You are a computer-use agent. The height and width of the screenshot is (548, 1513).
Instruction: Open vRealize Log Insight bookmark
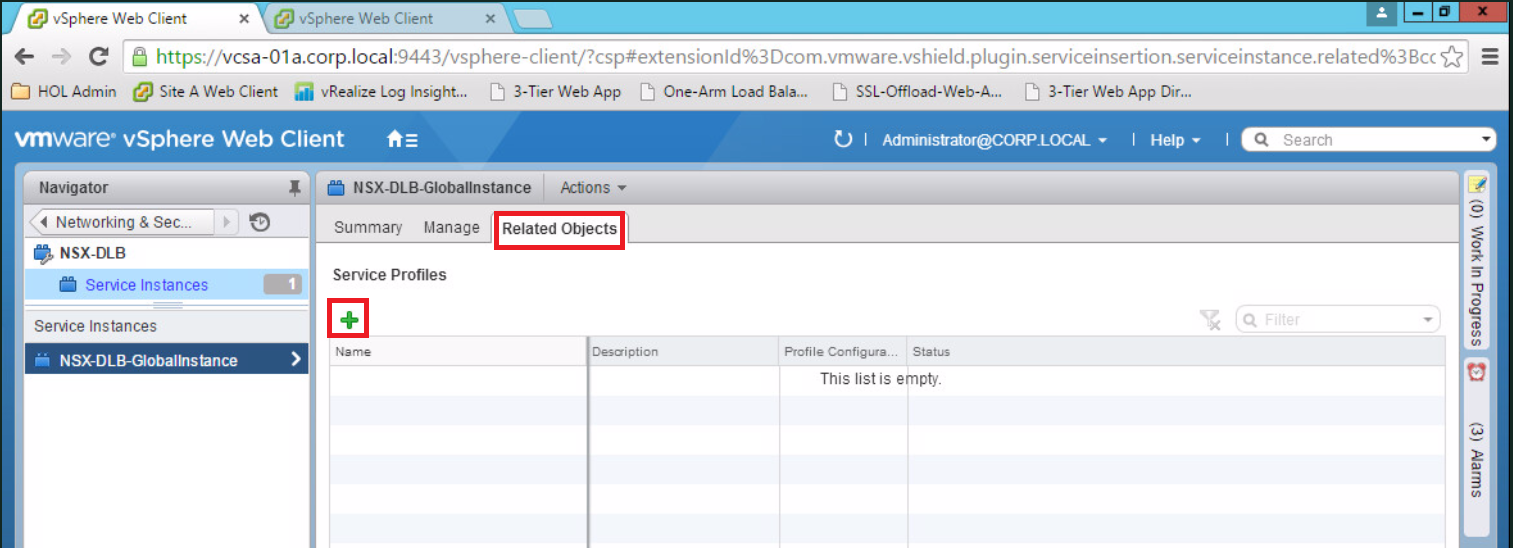tap(381, 91)
